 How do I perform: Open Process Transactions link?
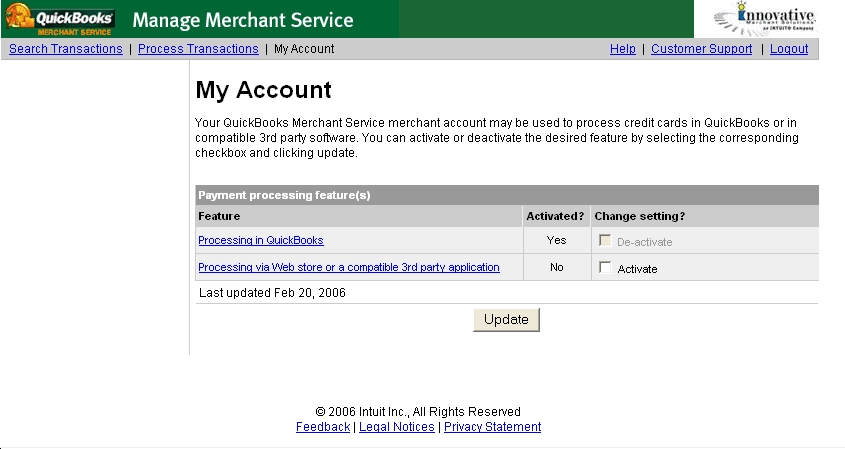click(x=198, y=49)
